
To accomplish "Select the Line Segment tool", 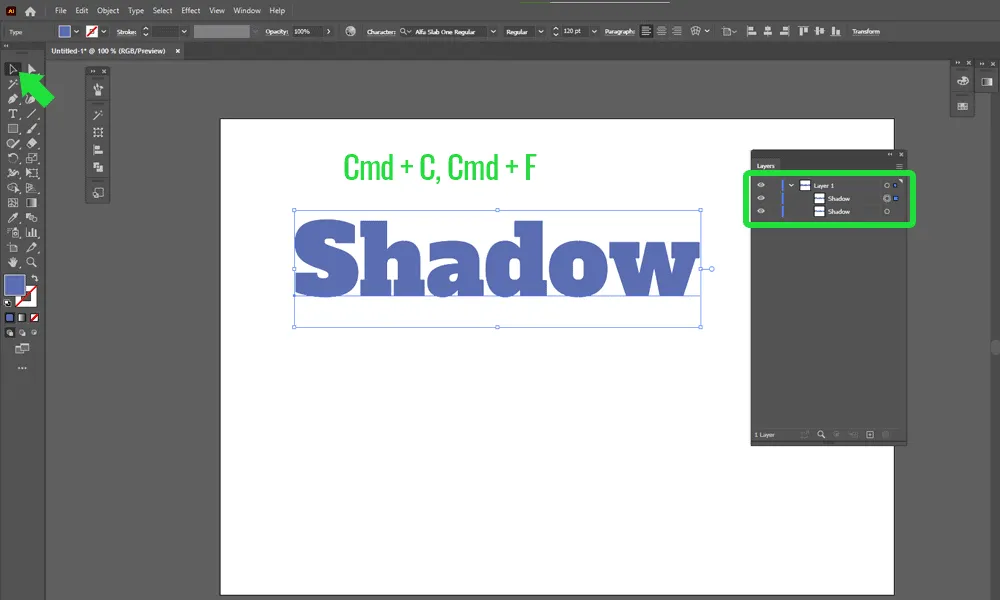I will 31,113.
